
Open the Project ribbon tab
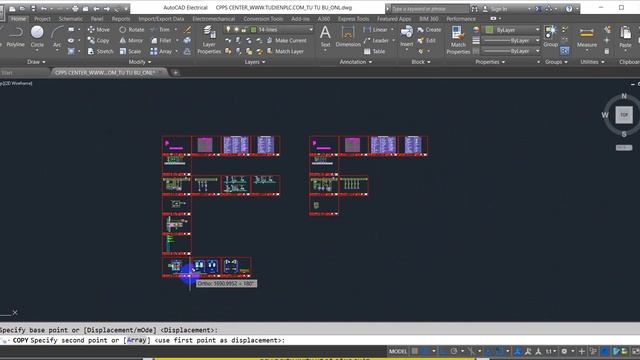pyautogui.click(x=42, y=19)
